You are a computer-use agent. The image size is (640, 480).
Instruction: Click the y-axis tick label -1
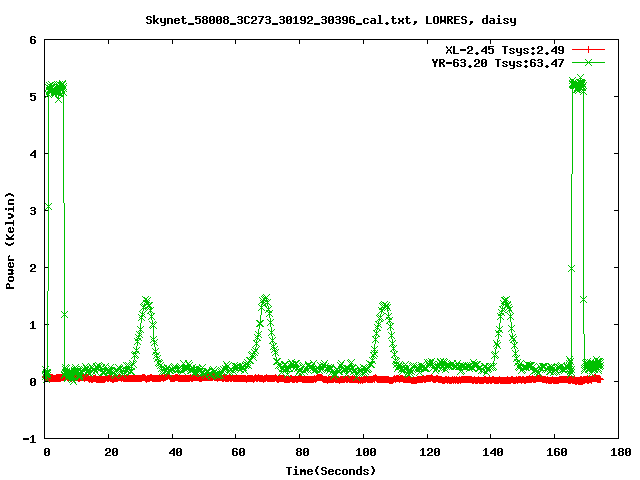(x=30, y=439)
